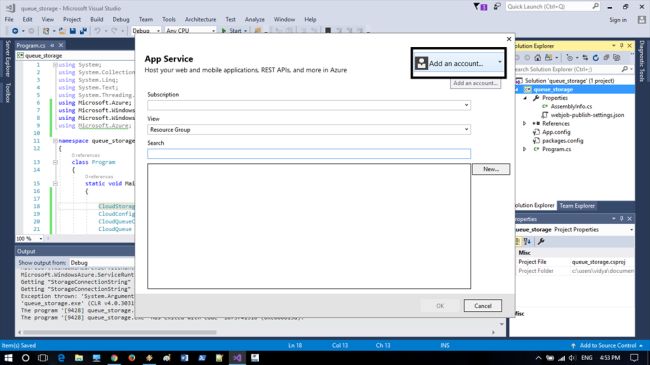This screenshot has height=365, width=650.
Task: Close the App Service dialog
Action: click(x=509, y=39)
